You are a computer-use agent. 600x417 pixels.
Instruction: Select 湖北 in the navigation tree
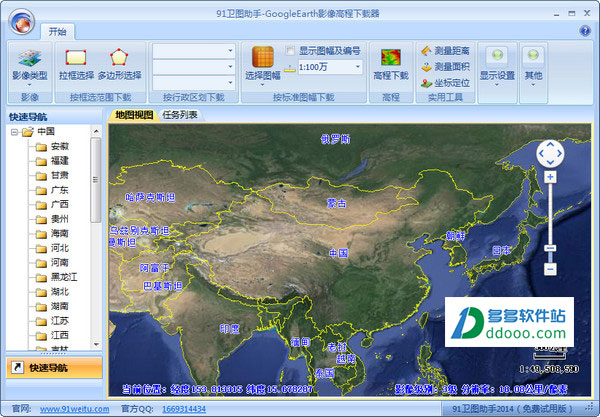[x=60, y=292]
